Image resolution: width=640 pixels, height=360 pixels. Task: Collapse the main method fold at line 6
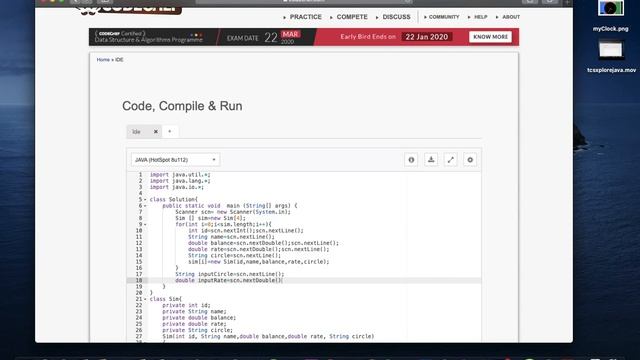(145, 206)
